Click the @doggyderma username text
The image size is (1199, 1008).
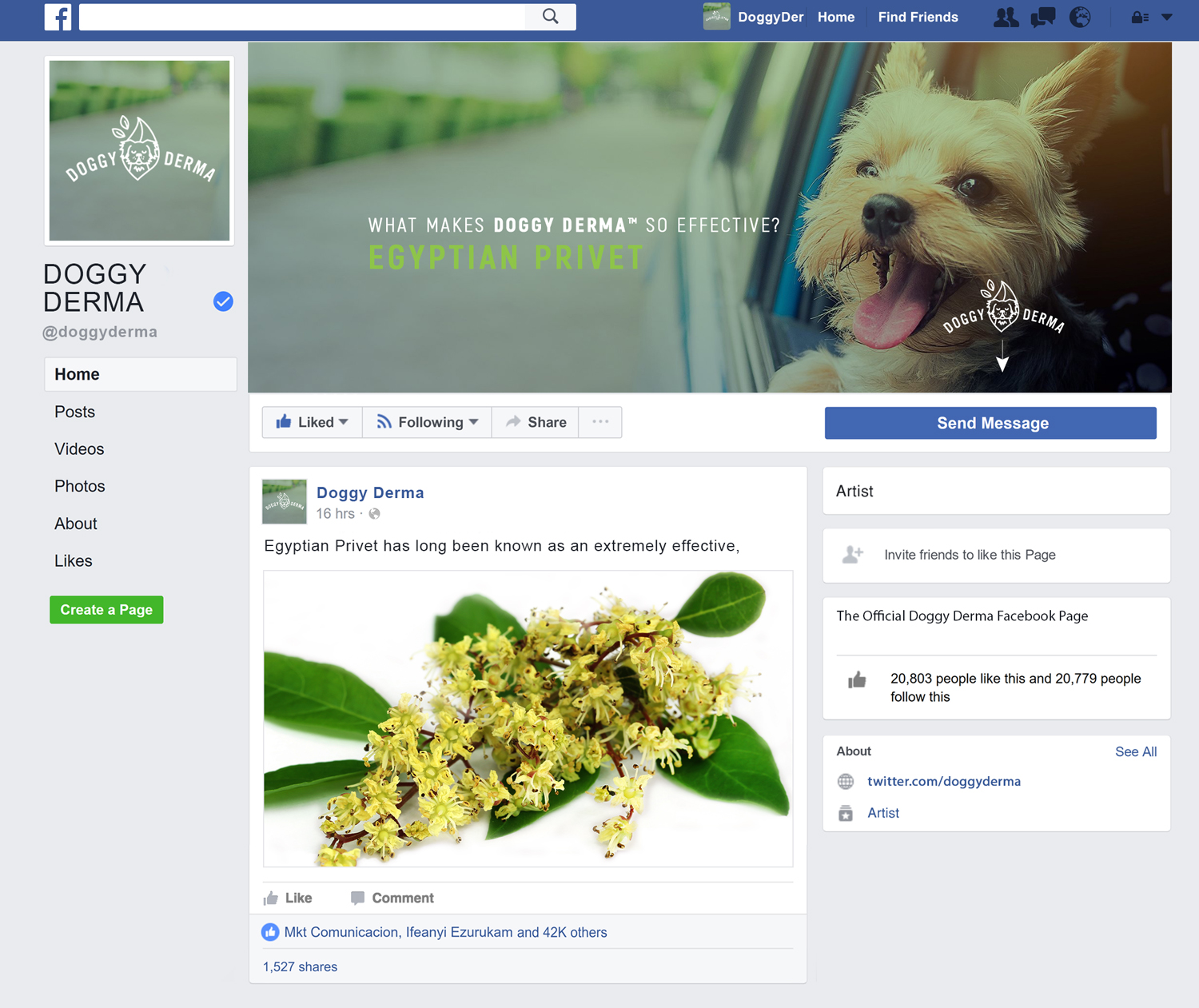tap(100, 332)
